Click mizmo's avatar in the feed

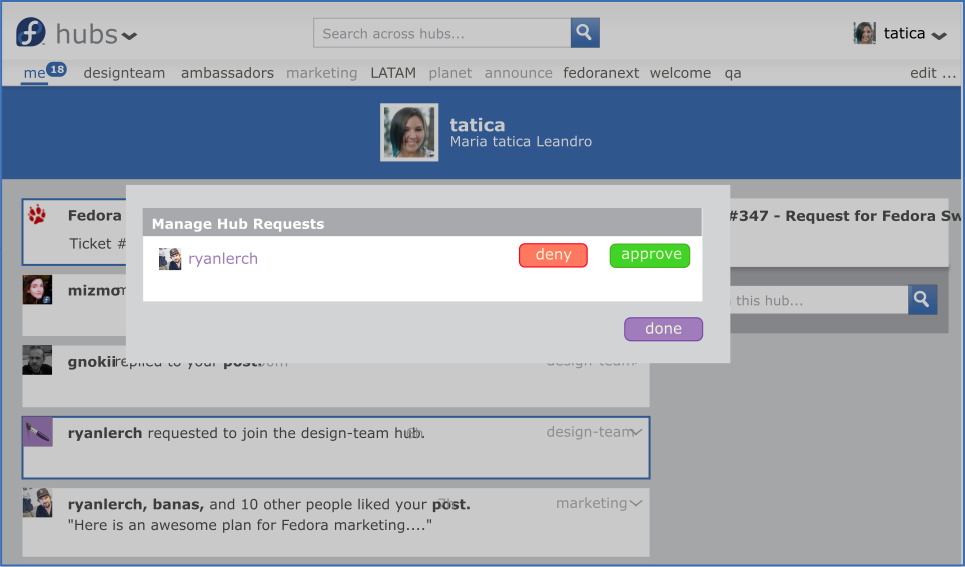[37, 289]
